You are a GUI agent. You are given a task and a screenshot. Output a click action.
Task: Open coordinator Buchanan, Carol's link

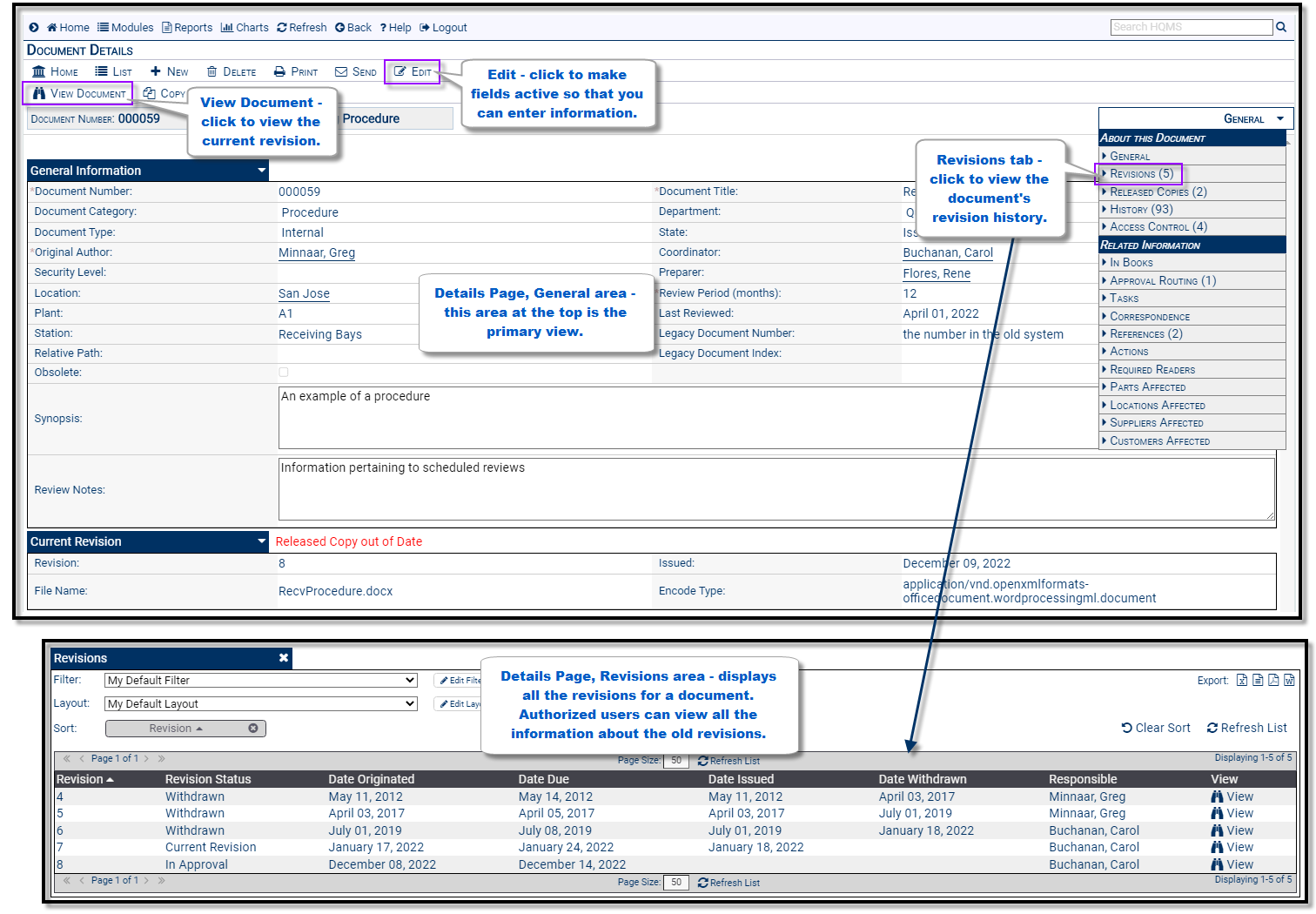pos(948,252)
